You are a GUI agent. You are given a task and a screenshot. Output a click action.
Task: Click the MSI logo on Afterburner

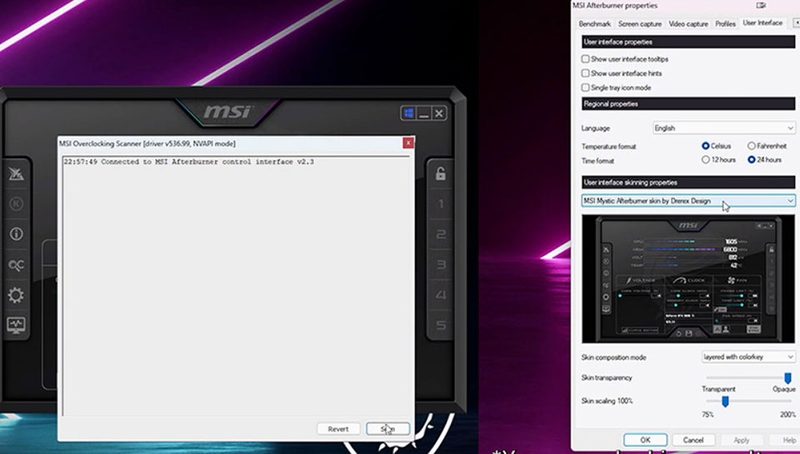tap(227, 112)
